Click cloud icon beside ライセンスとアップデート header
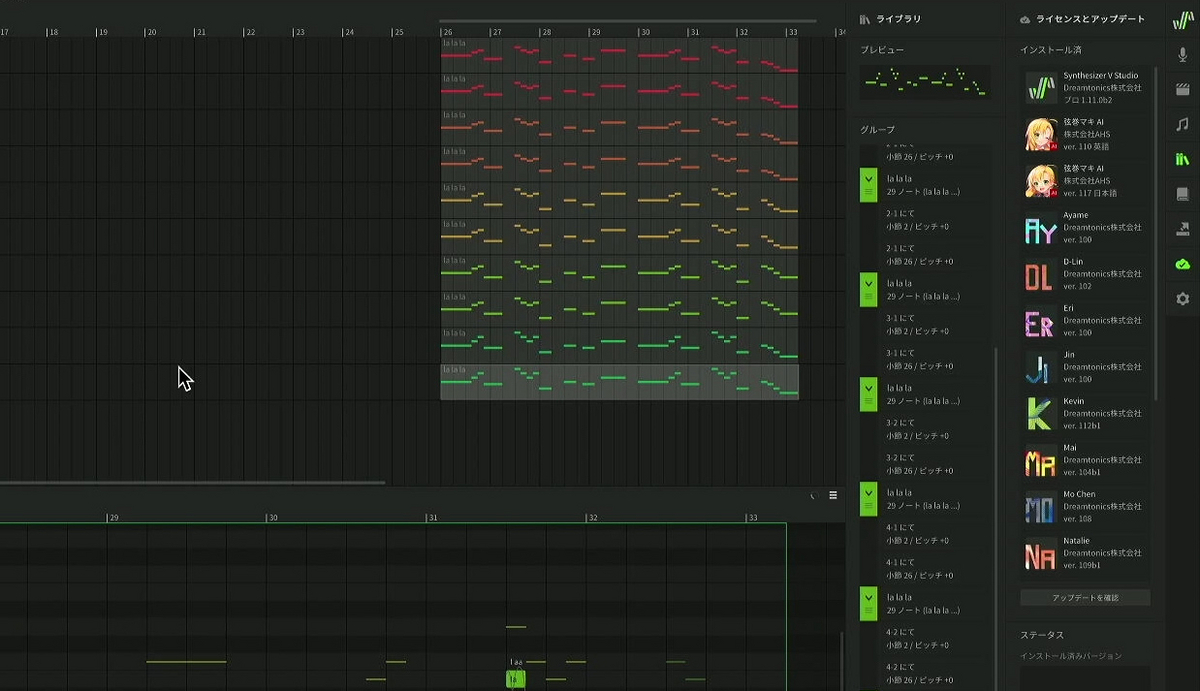The image size is (1200, 691). tap(1025, 19)
